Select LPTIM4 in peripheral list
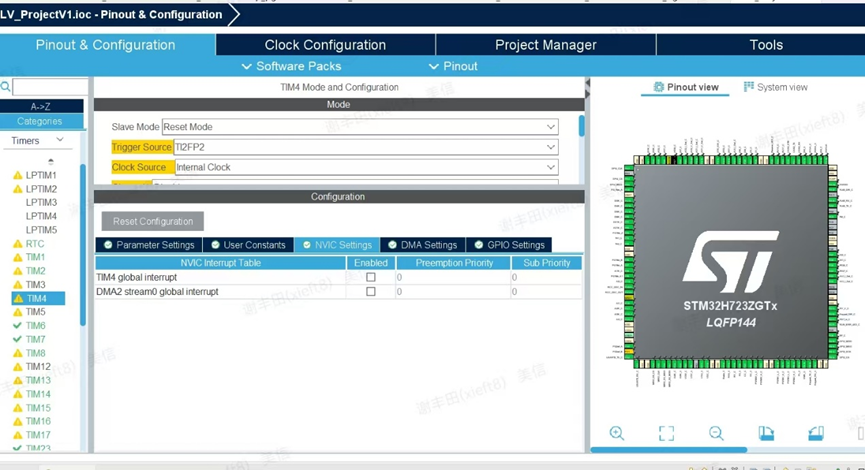865x470 pixels. point(41,216)
